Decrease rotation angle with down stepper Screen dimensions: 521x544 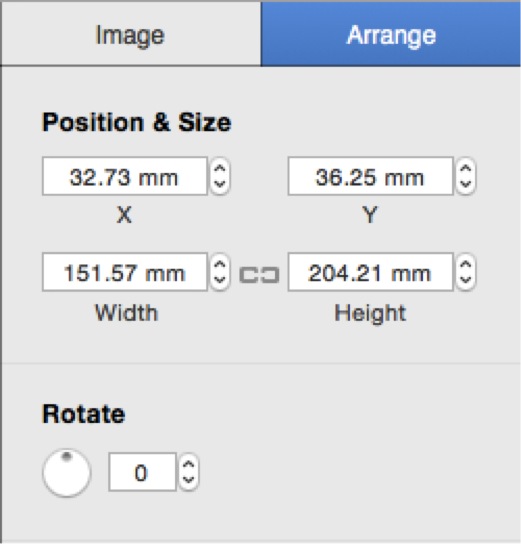pyautogui.click(x=188, y=481)
